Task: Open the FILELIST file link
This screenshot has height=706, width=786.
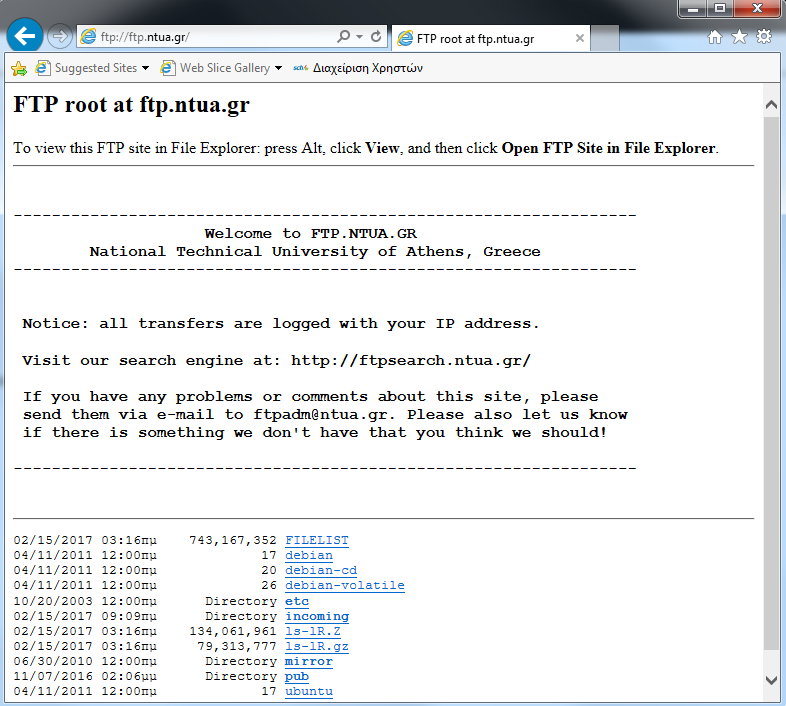Action: click(x=317, y=541)
